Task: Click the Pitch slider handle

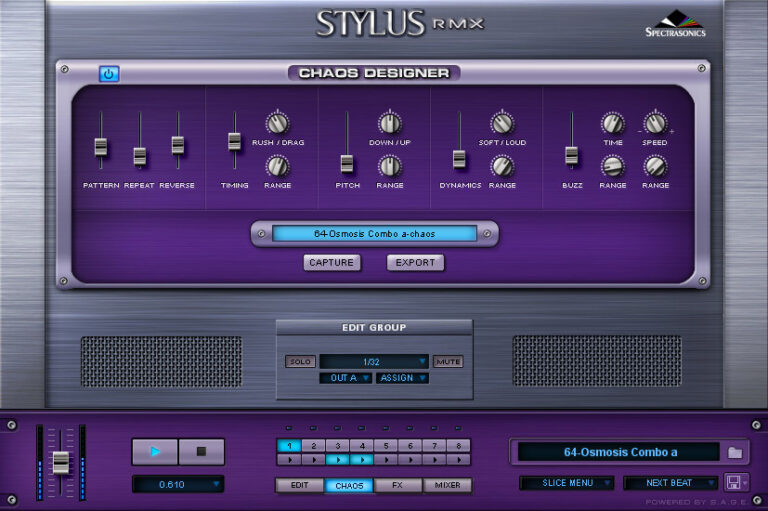Action: click(347, 164)
